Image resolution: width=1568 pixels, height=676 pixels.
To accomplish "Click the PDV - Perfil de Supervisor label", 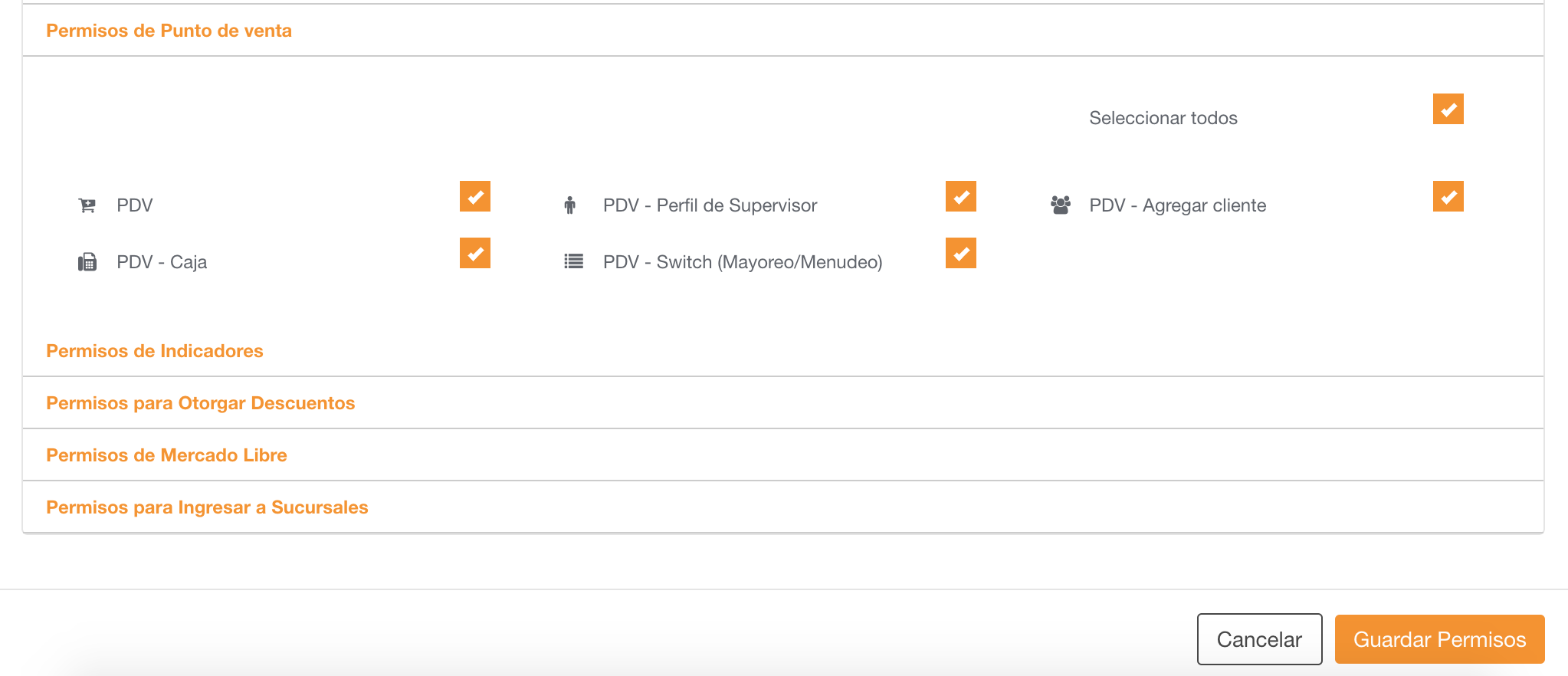I will (710, 205).
